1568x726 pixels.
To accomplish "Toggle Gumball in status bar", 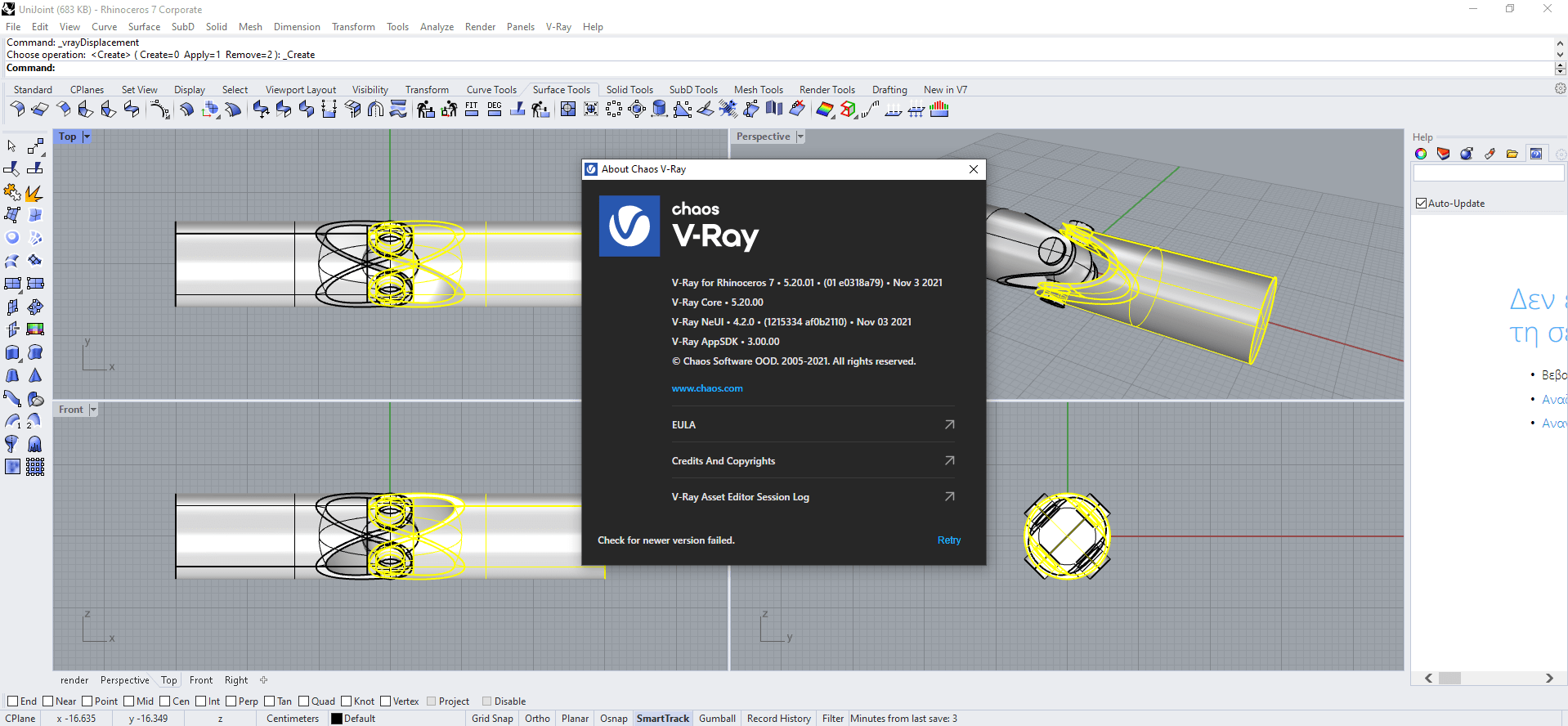I will (717, 719).
